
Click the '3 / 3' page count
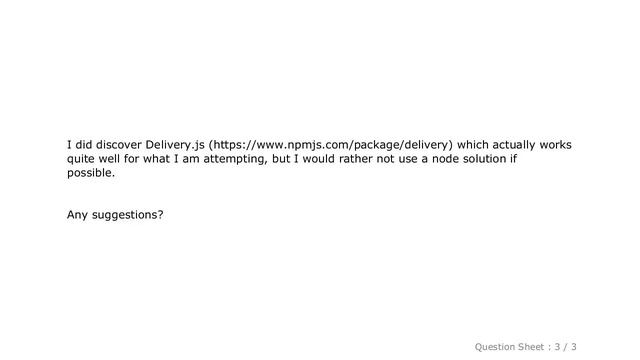565,347
